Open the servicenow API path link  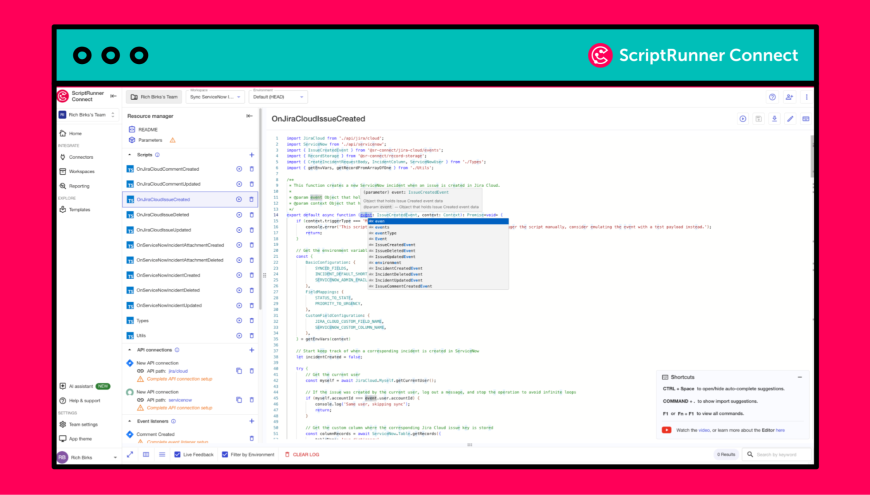[180, 400]
